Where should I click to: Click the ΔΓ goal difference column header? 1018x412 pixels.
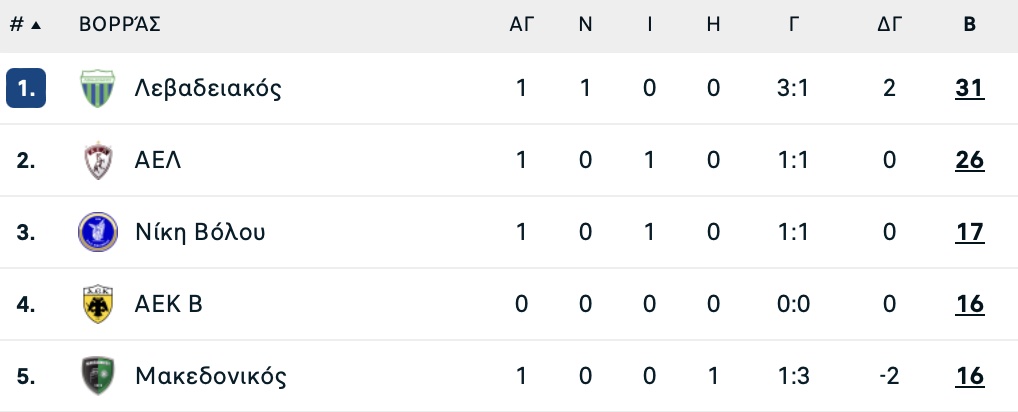(x=890, y=25)
